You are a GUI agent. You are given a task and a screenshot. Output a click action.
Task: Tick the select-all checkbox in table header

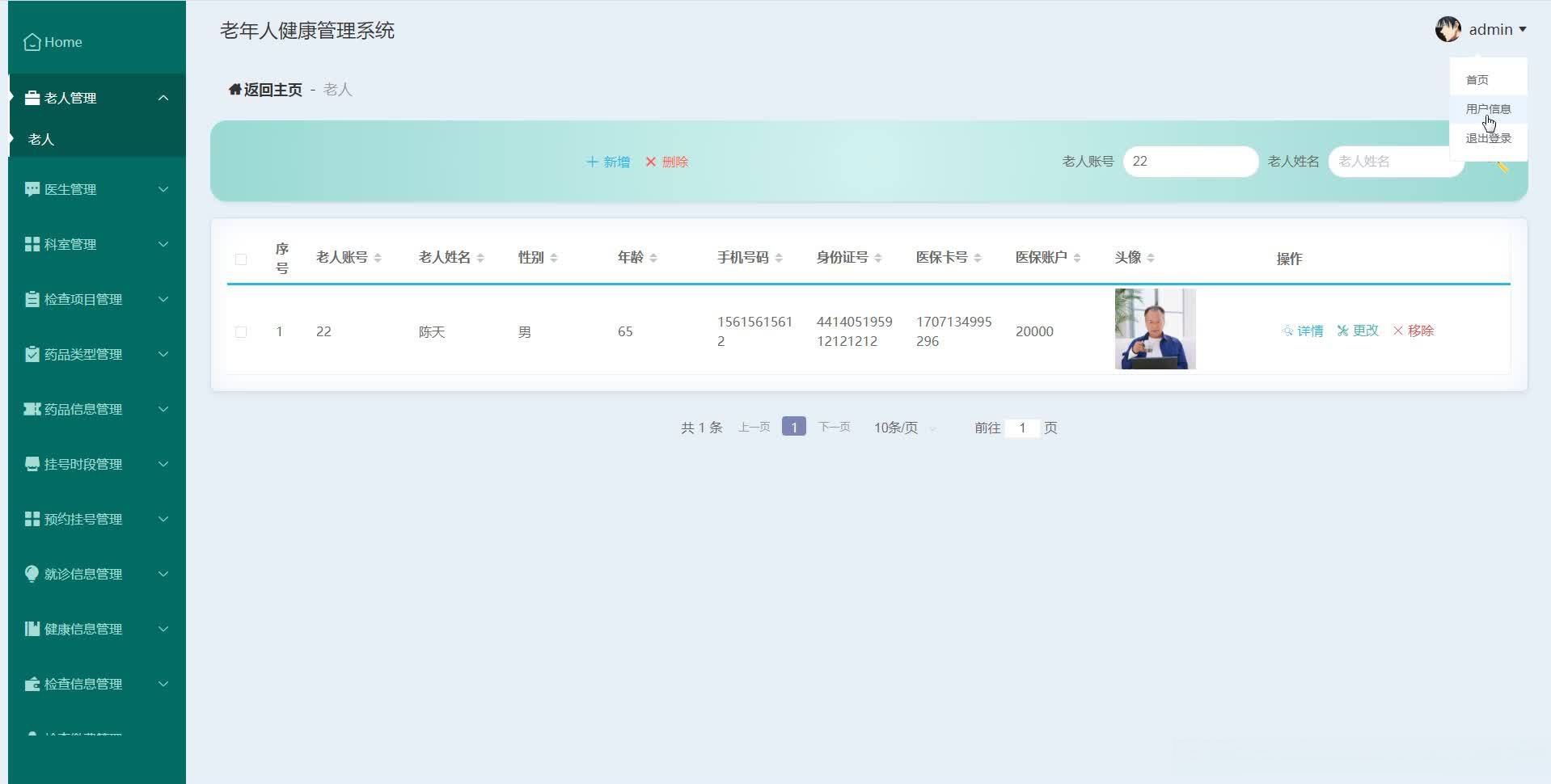(241, 259)
